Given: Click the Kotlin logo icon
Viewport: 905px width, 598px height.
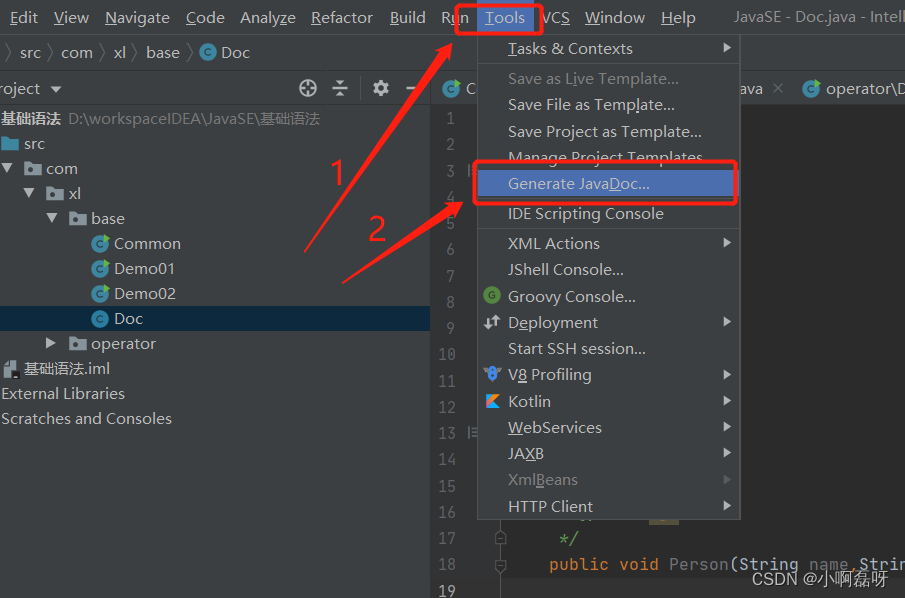Looking at the screenshot, I should tap(492, 401).
